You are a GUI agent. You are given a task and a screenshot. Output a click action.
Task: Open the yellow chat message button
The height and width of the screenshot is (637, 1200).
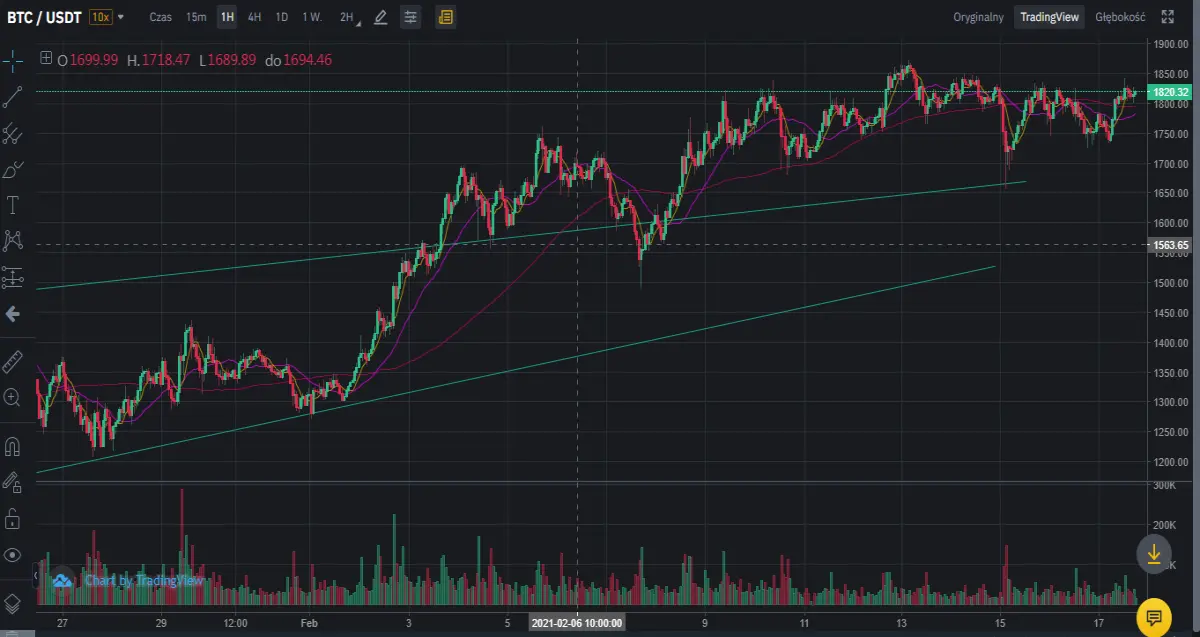pyautogui.click(x=1154, y=616)
